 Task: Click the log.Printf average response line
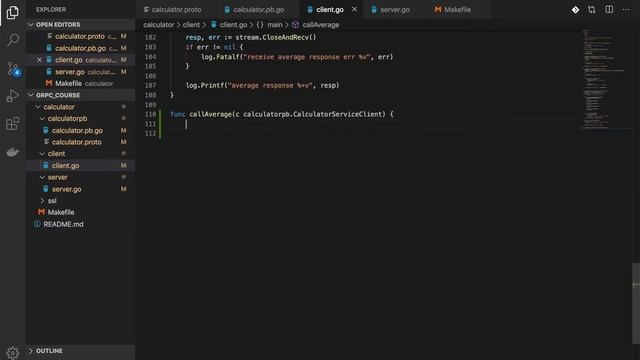(x=262, y=85)
